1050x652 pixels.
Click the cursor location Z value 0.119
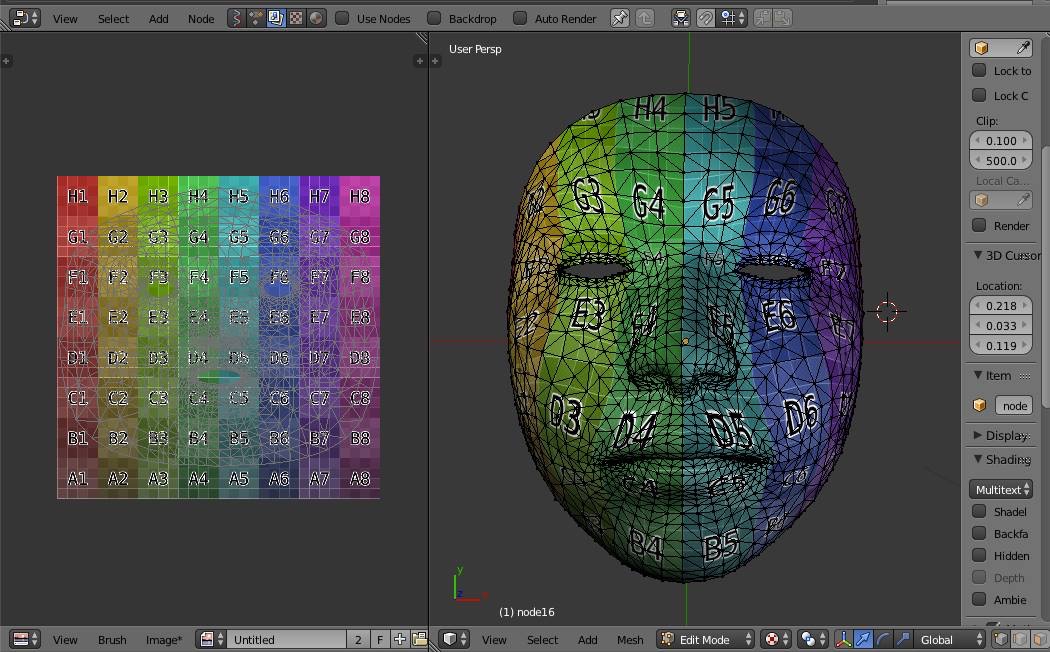(1001, 345)
